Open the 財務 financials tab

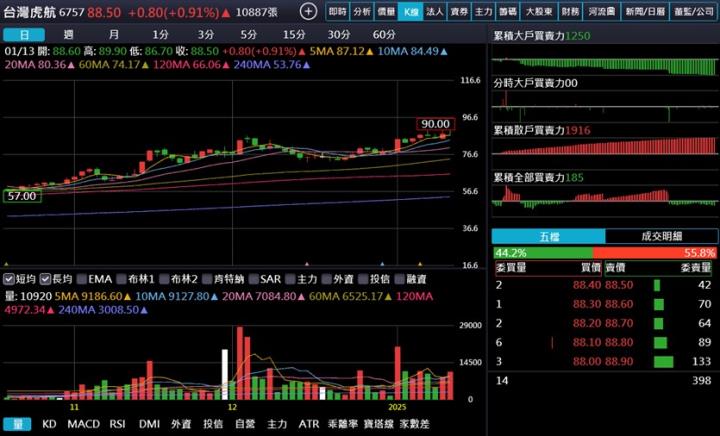coord(570,12)
